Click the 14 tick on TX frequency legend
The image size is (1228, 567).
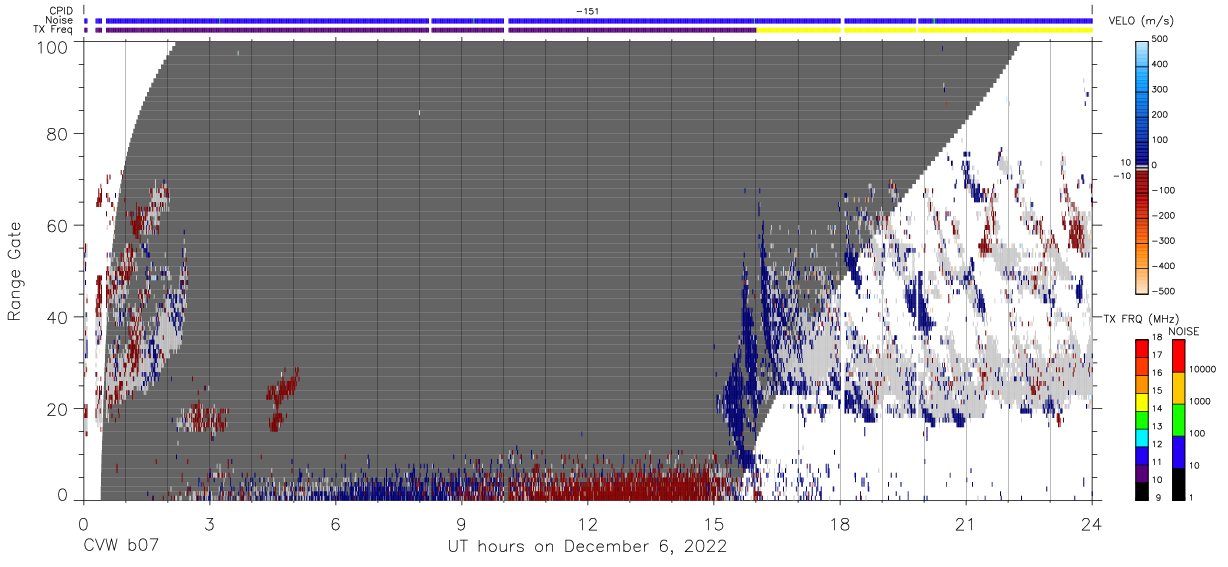[1156, 409]
